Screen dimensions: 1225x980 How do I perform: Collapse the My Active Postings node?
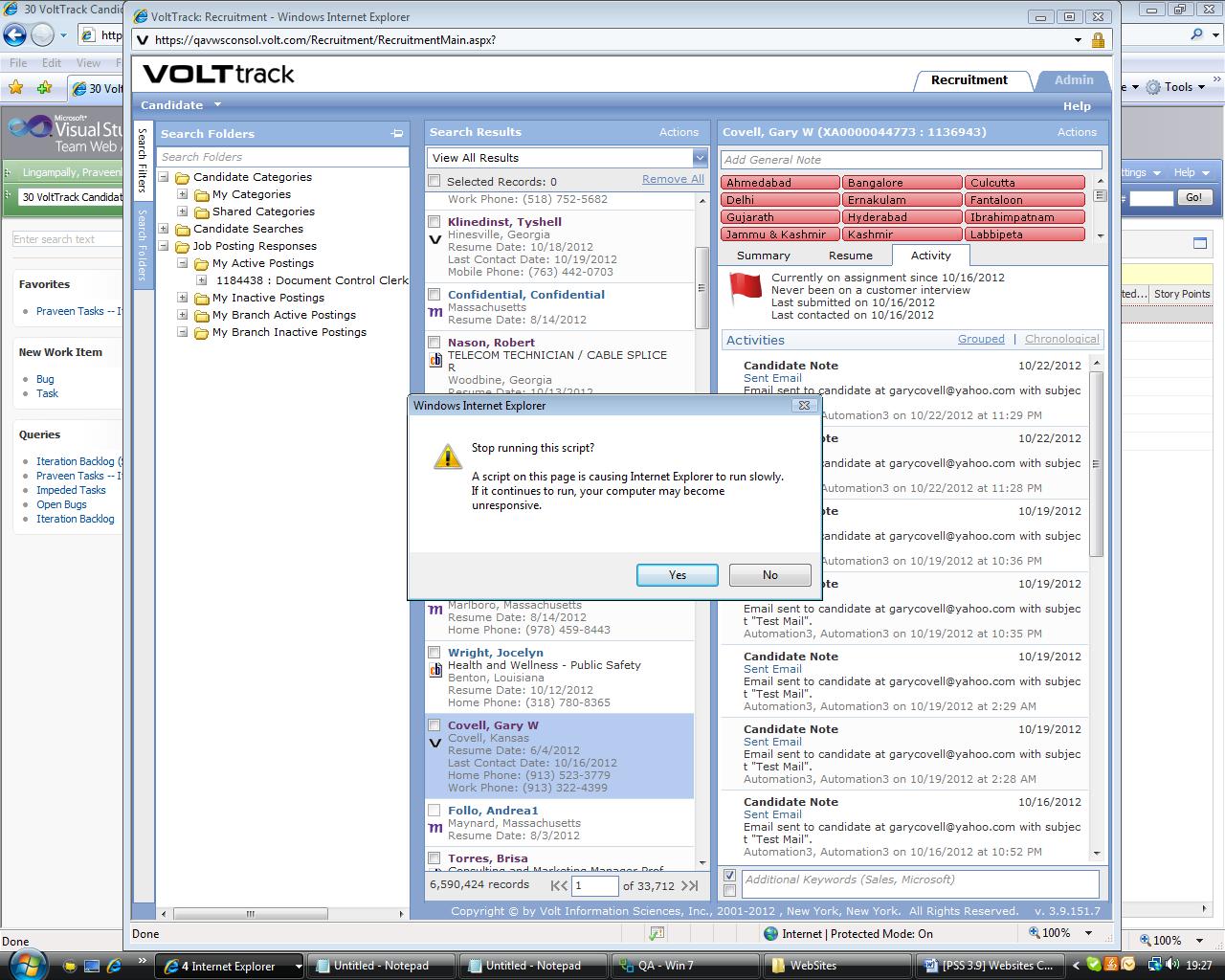(x=183, y=263)
